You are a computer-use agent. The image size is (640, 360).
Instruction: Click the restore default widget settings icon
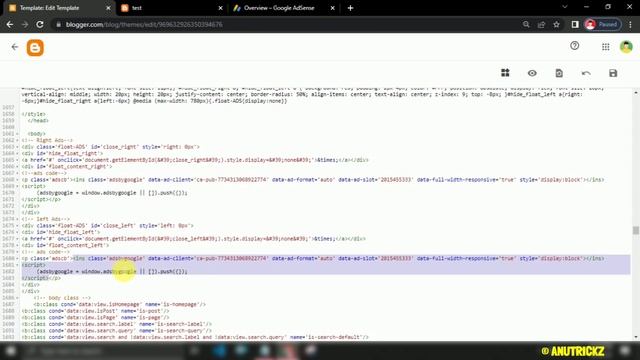(559, 73)
